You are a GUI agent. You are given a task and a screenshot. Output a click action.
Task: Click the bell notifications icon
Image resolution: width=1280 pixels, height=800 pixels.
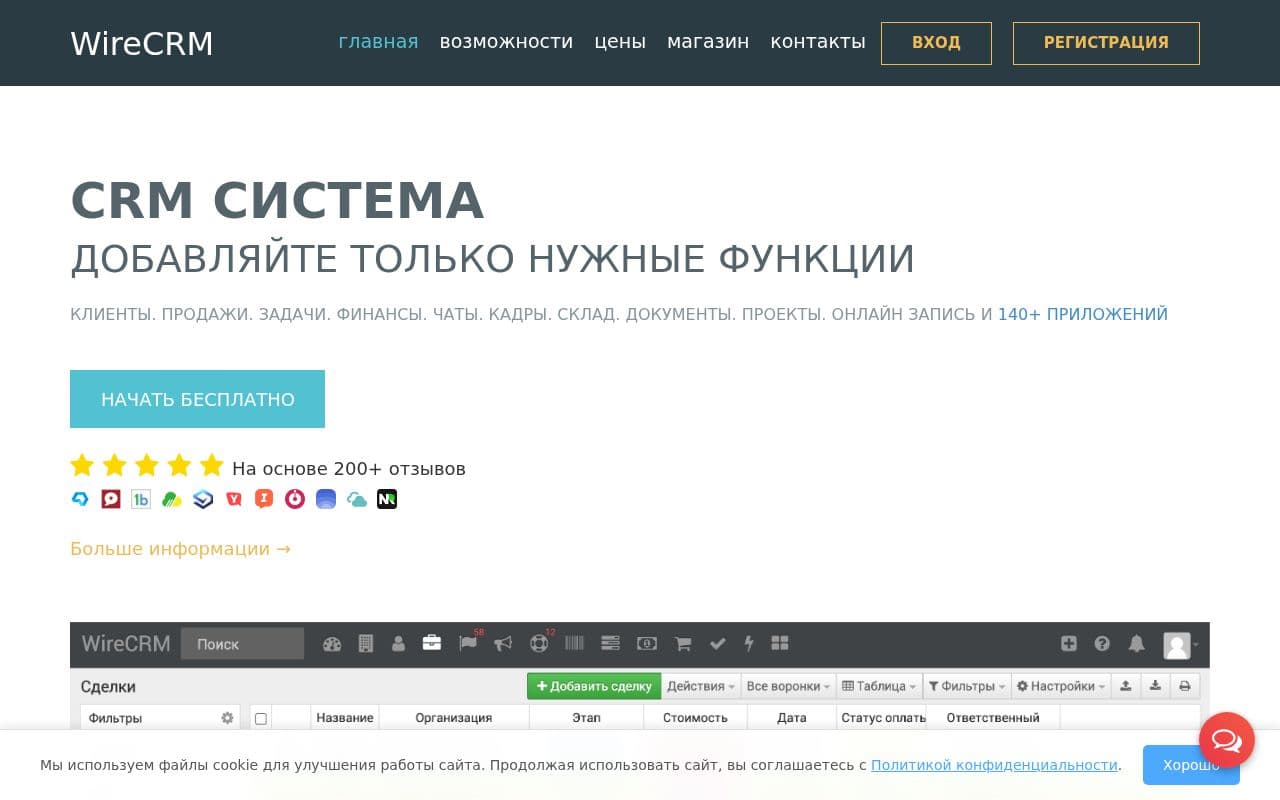point(1136,644)
